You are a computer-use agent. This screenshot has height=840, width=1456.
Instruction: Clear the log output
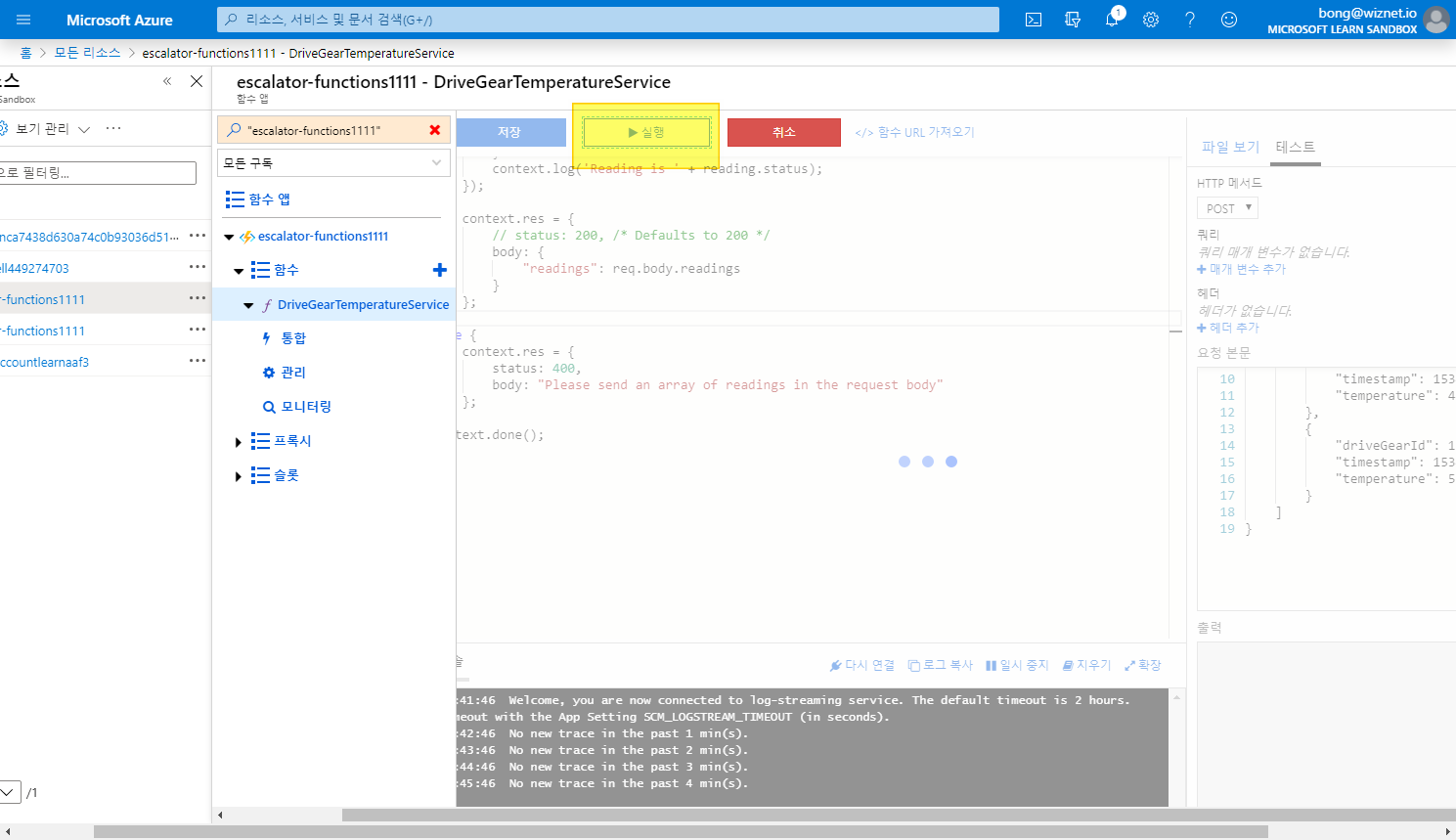pos(1086,665)
